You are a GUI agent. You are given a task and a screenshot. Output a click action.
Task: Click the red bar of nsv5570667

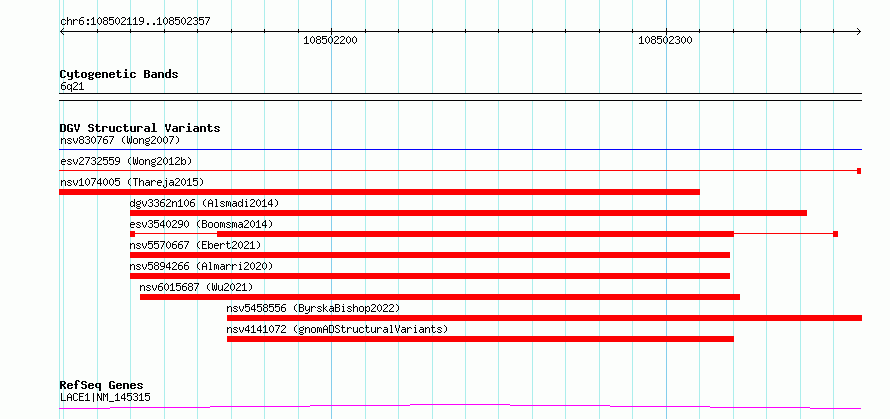[430, 255]
